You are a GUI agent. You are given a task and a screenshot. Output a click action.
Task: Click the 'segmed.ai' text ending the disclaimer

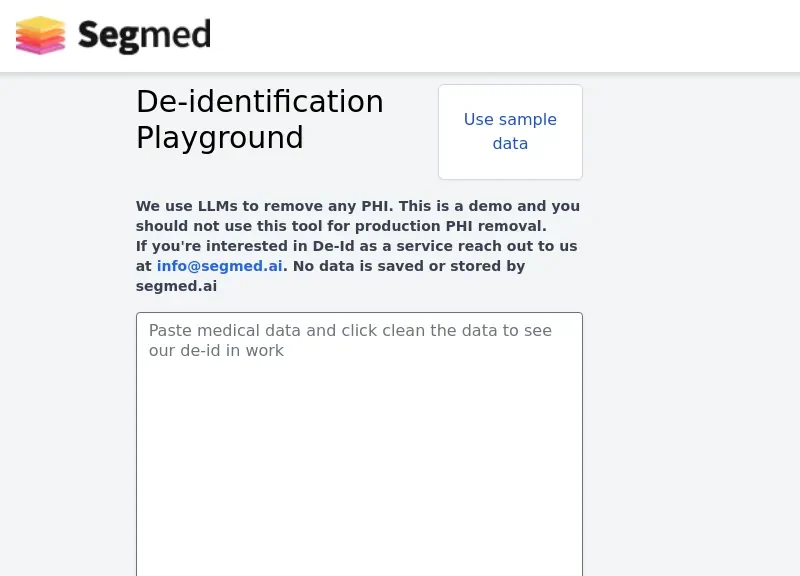[x=176, y=286]
